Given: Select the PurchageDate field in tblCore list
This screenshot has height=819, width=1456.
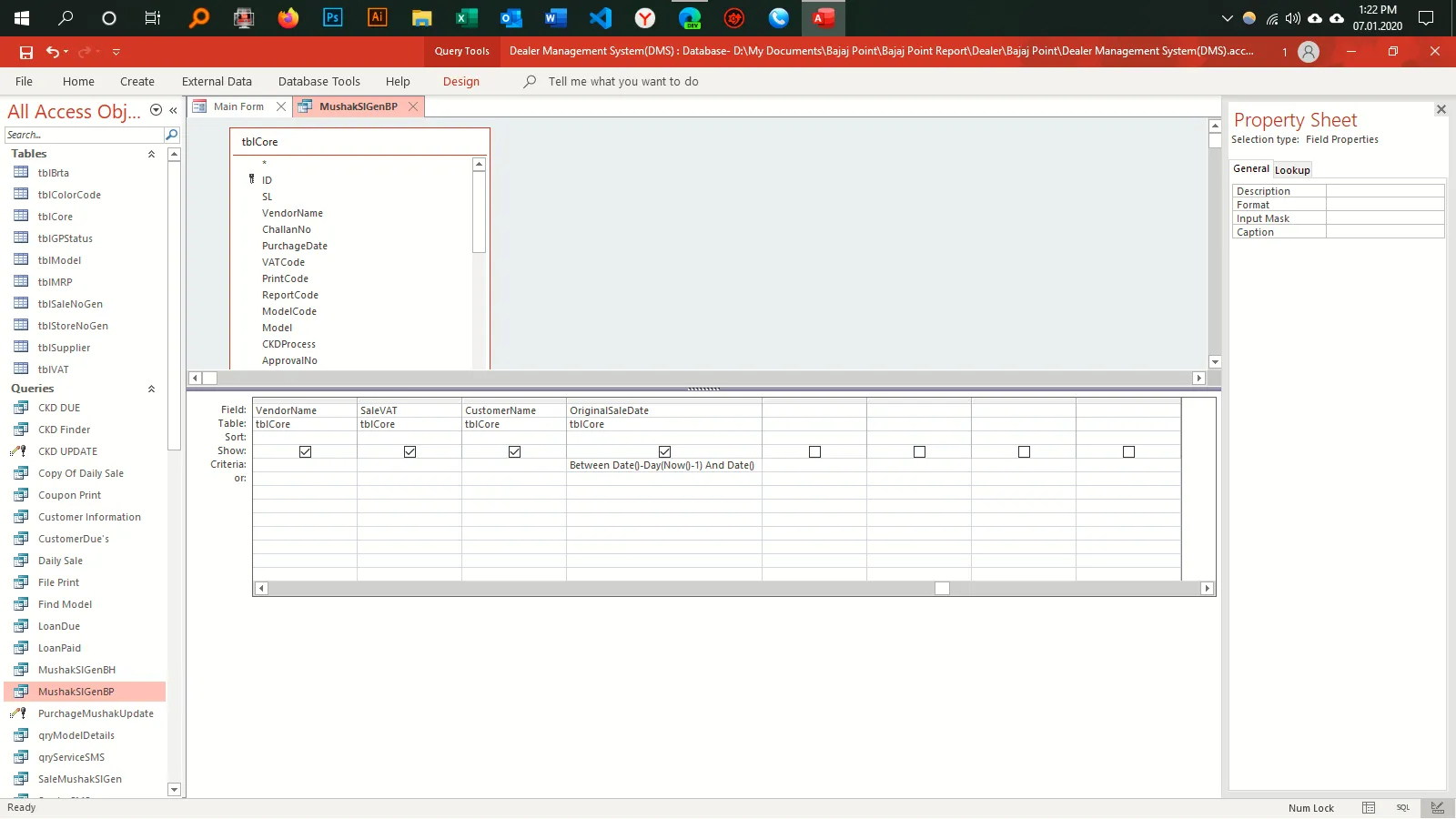Looking at the screenshot, I should pyautogui.click(x=295, y=246).
